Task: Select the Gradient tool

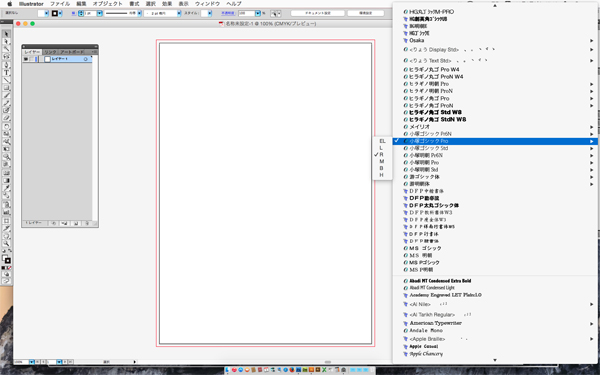Action: (7, 181)
